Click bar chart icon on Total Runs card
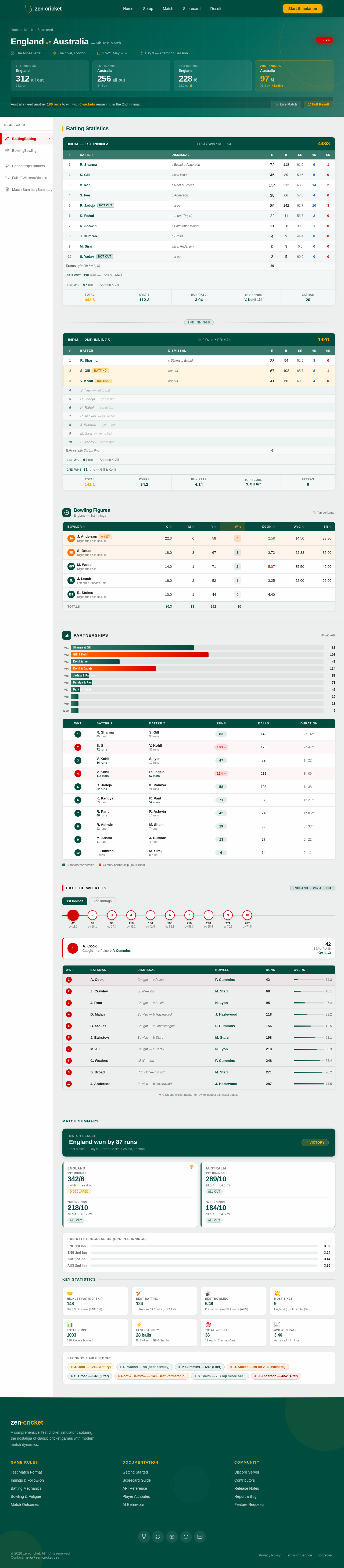The height and width of the screenshot is (1568, 344). (x=70, y=1324)
